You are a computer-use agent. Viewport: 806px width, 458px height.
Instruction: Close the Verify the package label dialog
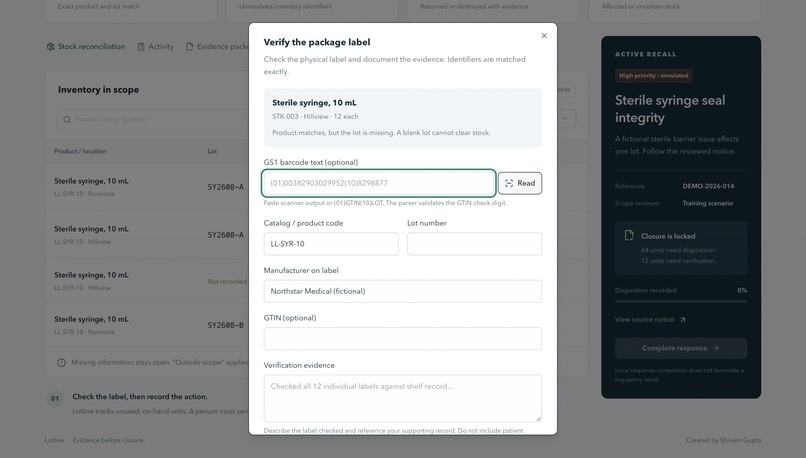(x=544, y=35)
